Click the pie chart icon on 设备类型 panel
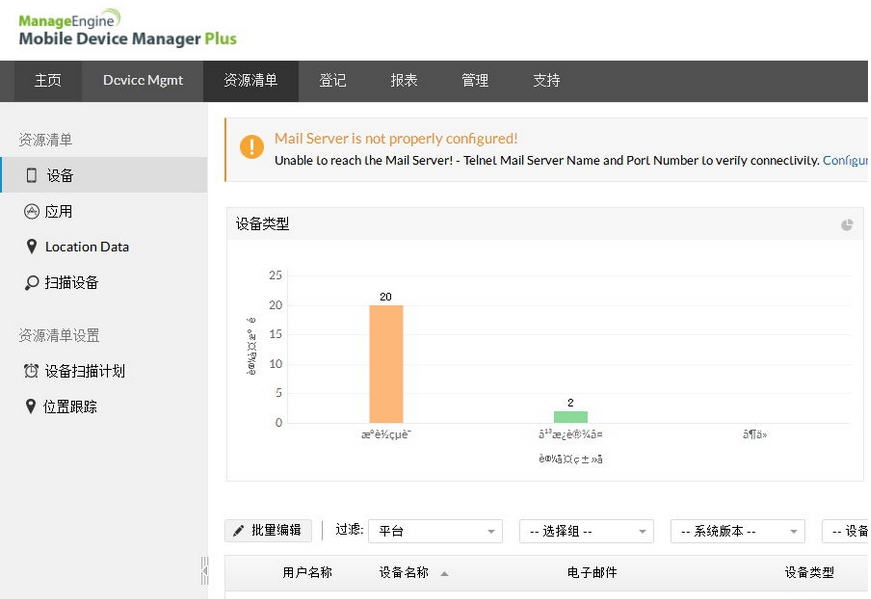Image resolution: width=871 pixels, height=599 pixels. (x=847, y=224)
